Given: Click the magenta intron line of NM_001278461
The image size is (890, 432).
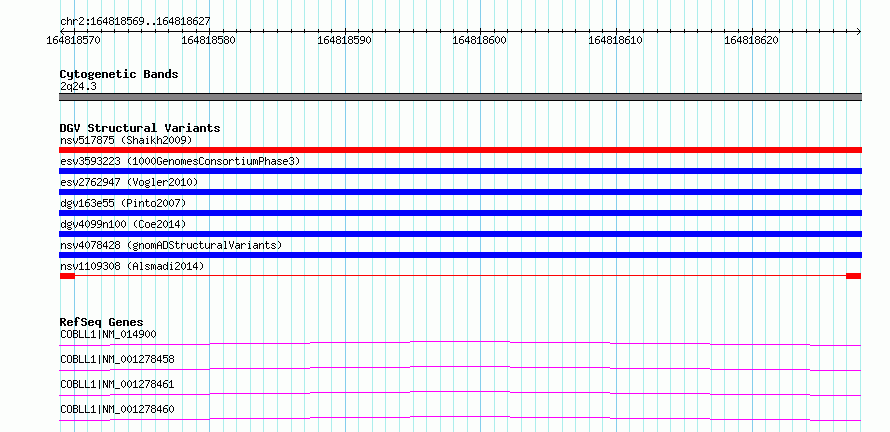Looking at the screenshot, I should 460,393.
